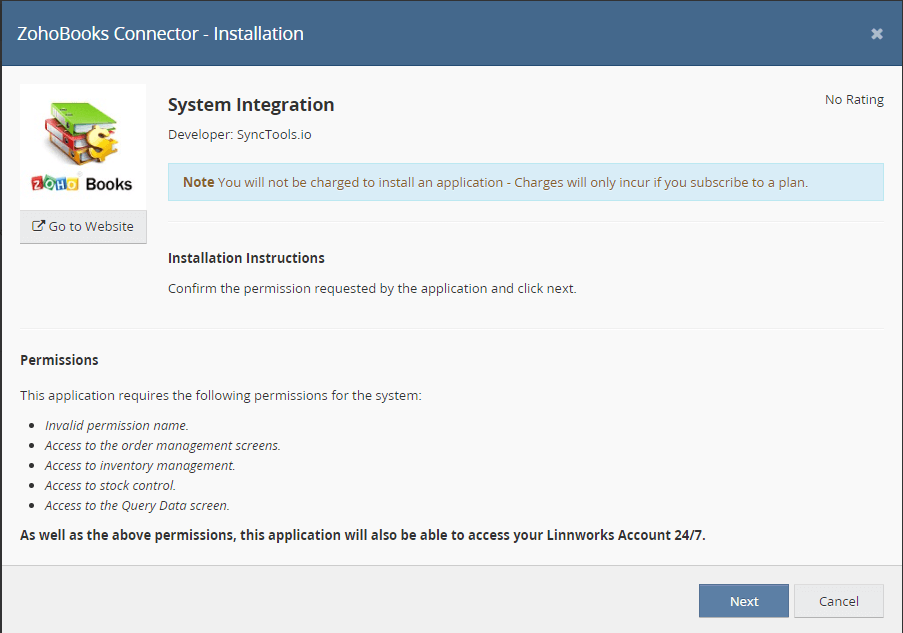
Task: Click the blue Note information banner
Action: [x=525, y=182]
